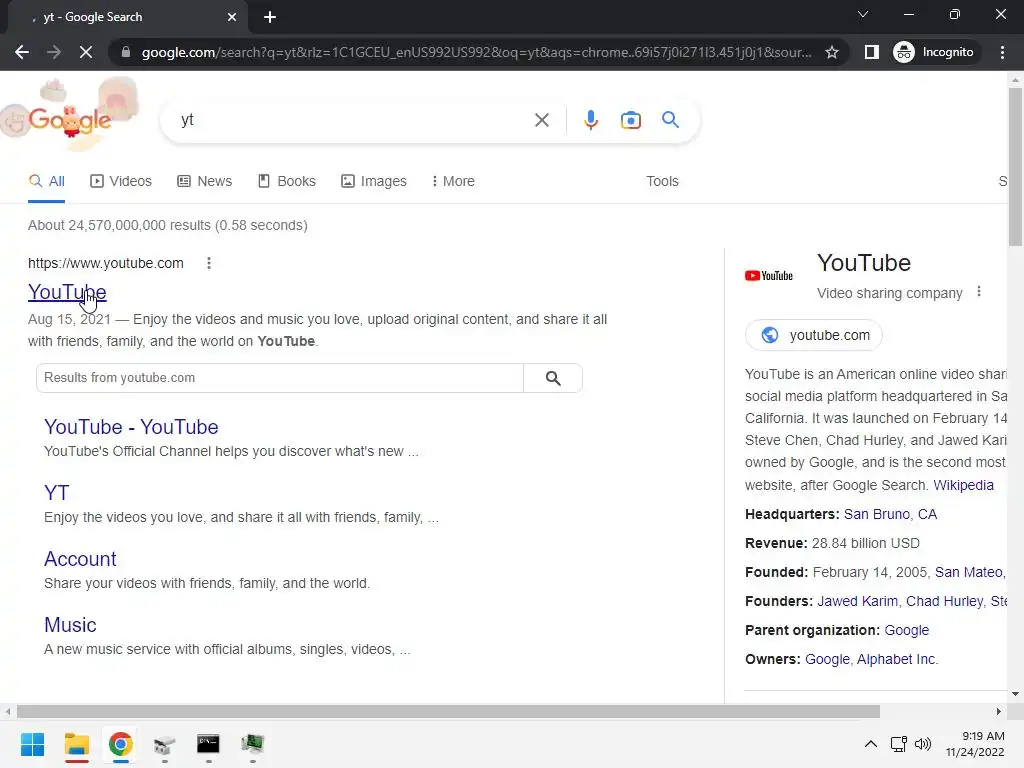Open San Bruno, CA headquarters link

890,515
